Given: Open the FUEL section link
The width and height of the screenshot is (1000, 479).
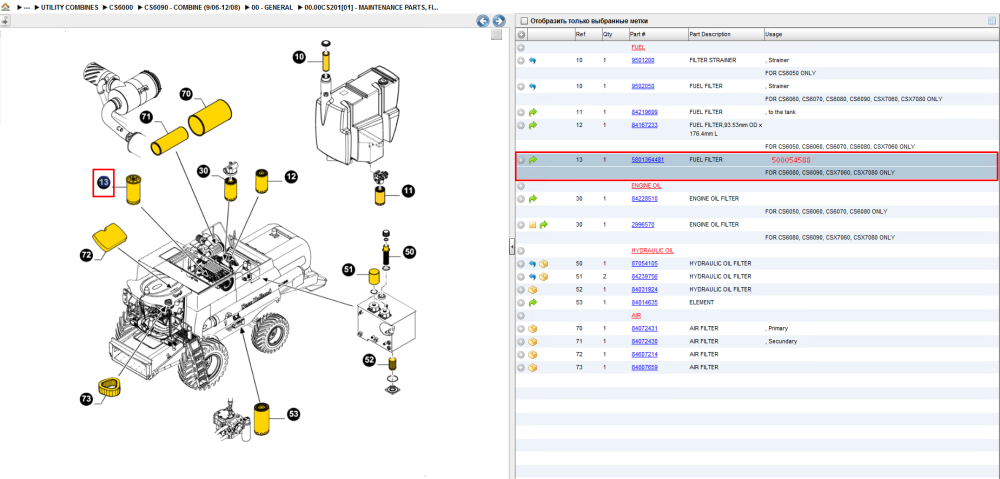Looking at the screenshot, I should coord(638,47).
